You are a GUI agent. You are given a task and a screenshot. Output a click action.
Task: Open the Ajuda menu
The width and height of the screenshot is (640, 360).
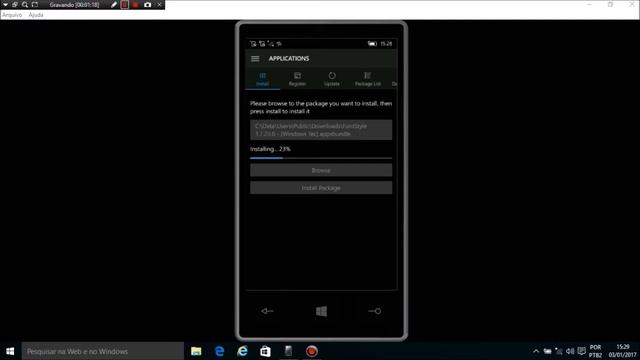[x=36, y=15]
